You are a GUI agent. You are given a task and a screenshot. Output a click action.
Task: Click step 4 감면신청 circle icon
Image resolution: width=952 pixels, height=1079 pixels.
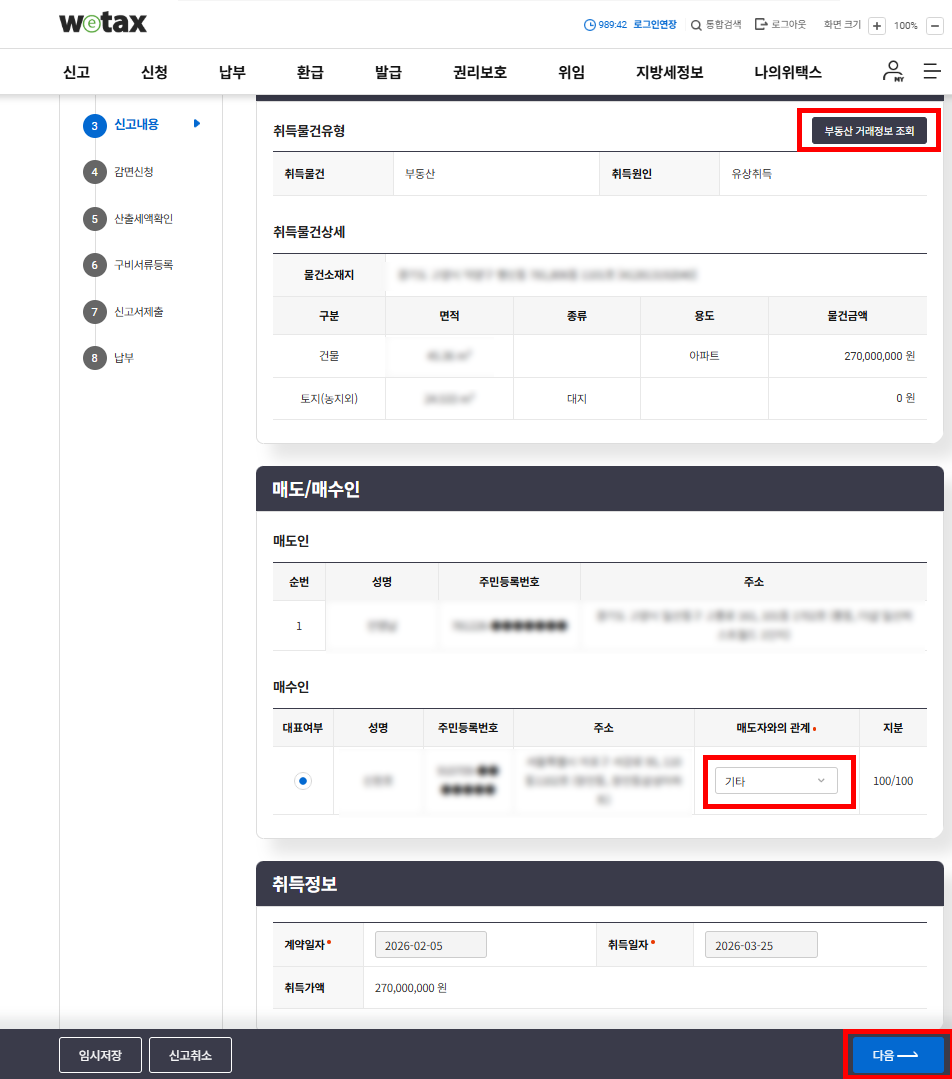click(x=94, y=172)
